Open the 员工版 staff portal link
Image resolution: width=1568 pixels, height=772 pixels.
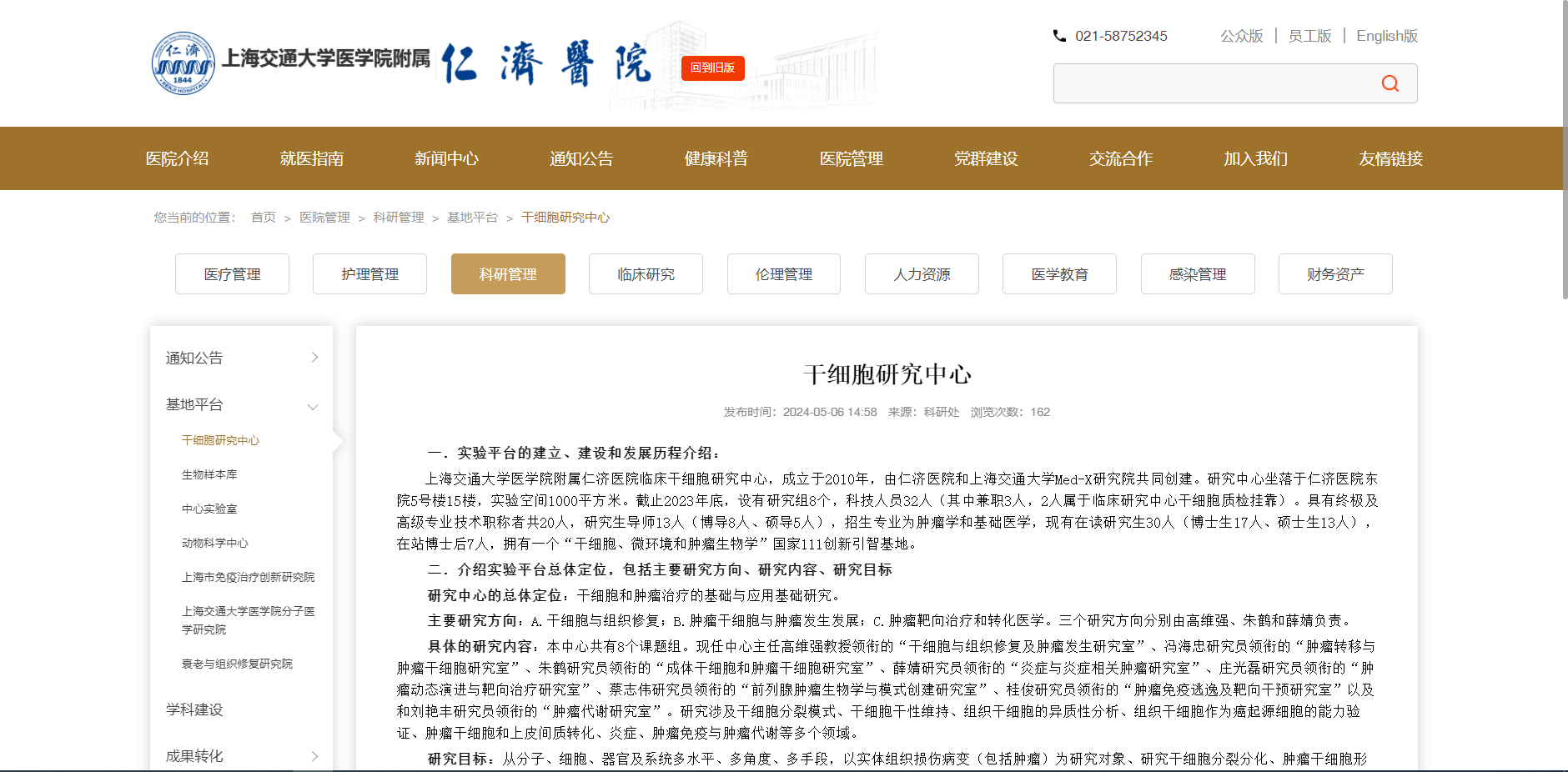click(x=1309, y=36)
